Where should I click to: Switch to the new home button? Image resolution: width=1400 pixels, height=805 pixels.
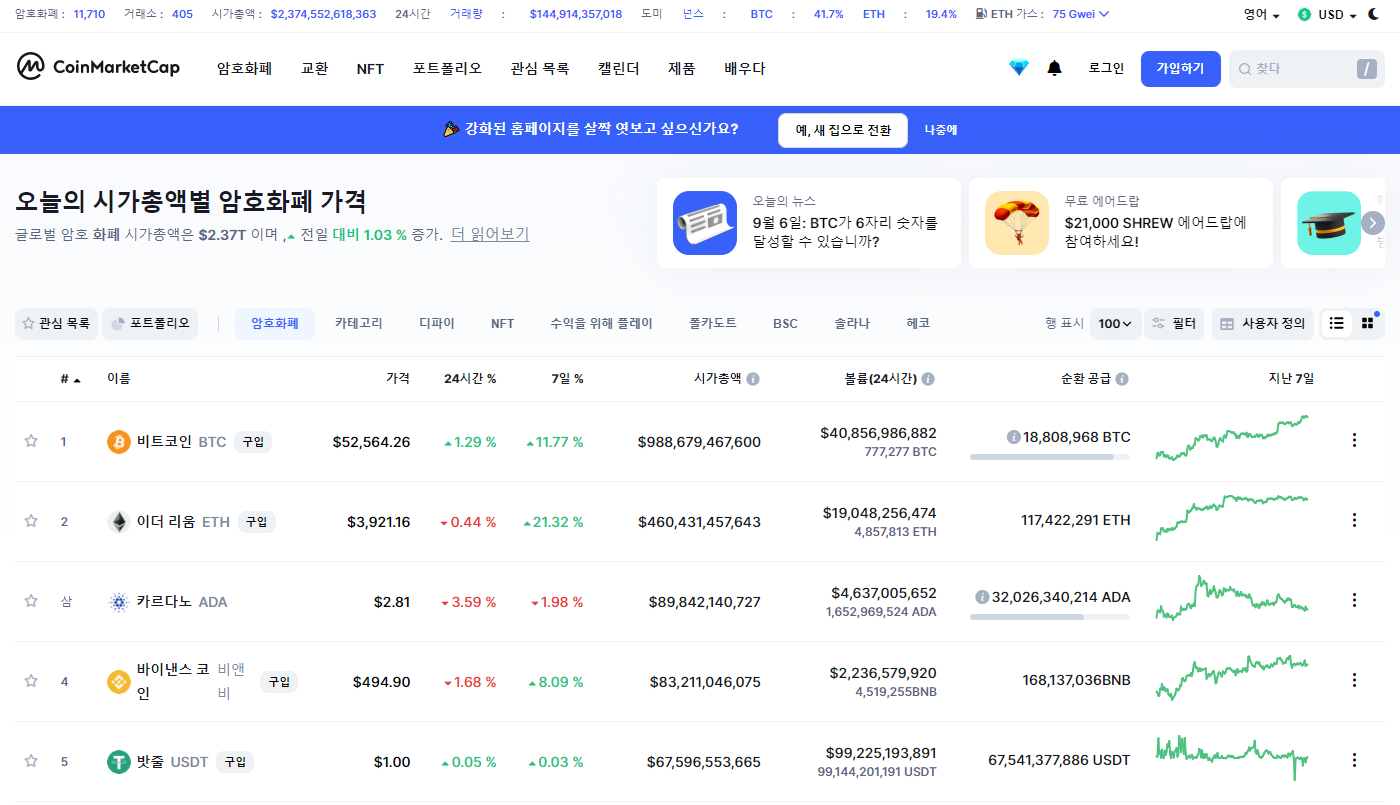tap(843, 130)
